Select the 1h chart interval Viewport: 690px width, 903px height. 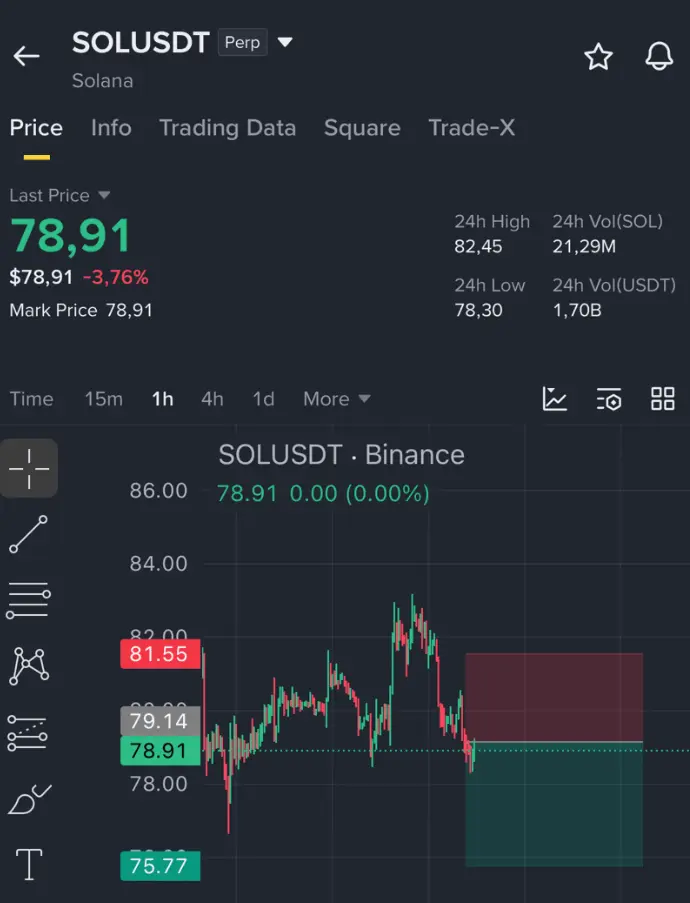tap(162, 399)
